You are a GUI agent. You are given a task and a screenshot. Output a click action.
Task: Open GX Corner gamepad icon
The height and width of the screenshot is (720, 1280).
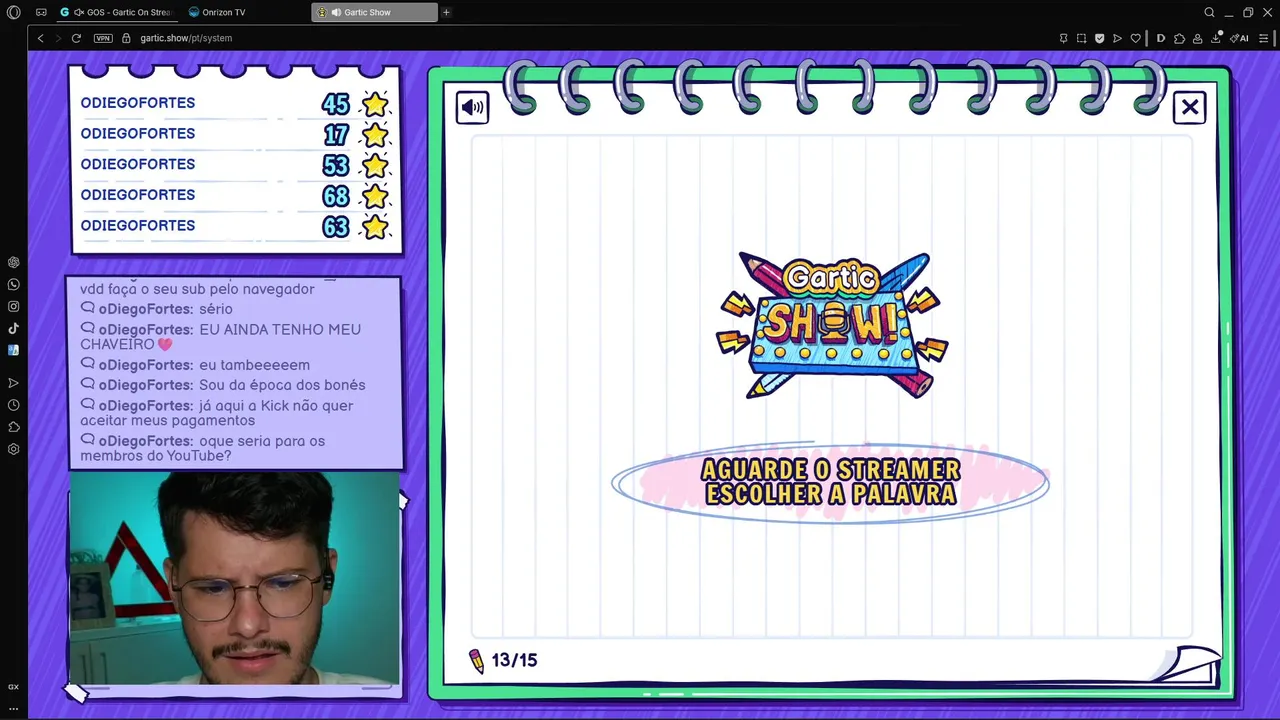[x=41, y=12]
